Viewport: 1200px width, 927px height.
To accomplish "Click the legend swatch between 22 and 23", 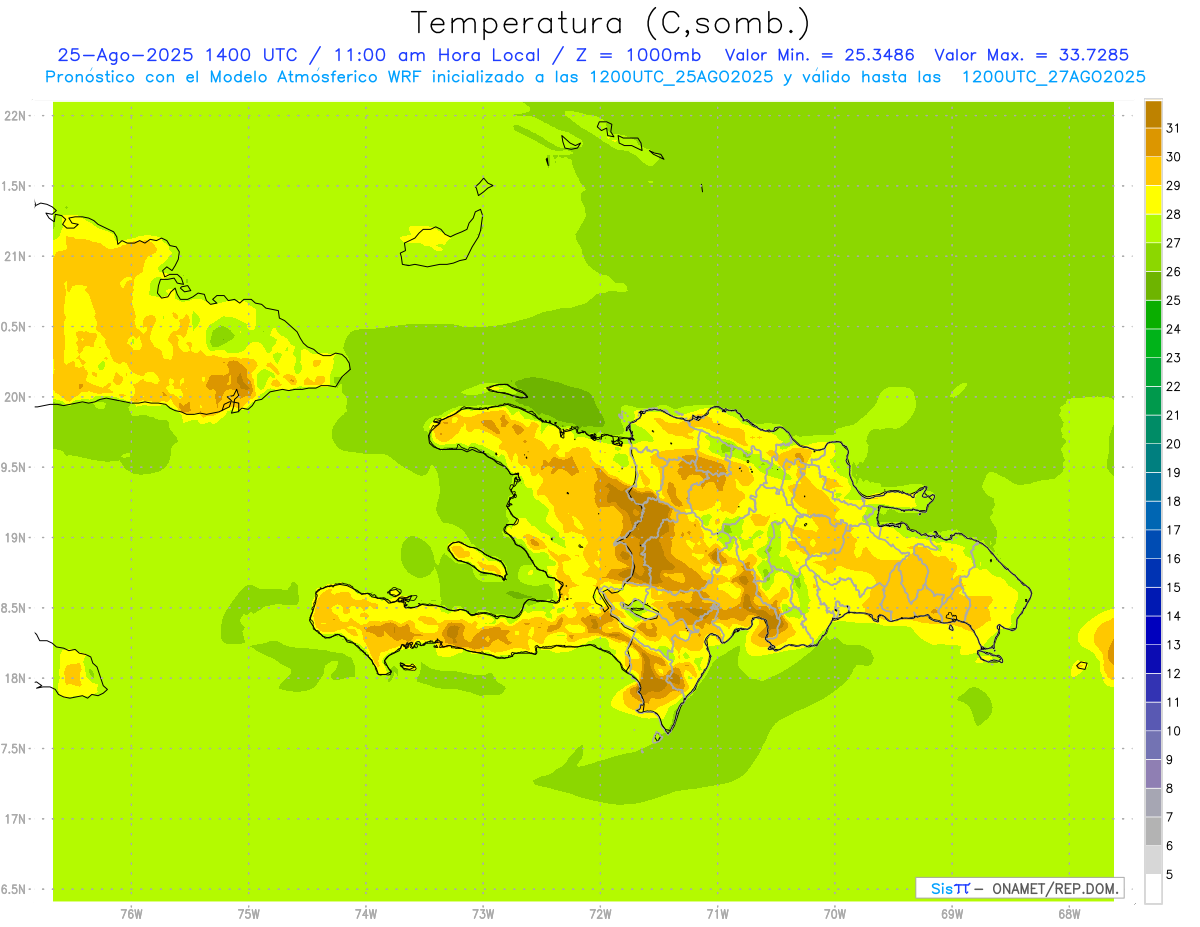I will 1153,372.
